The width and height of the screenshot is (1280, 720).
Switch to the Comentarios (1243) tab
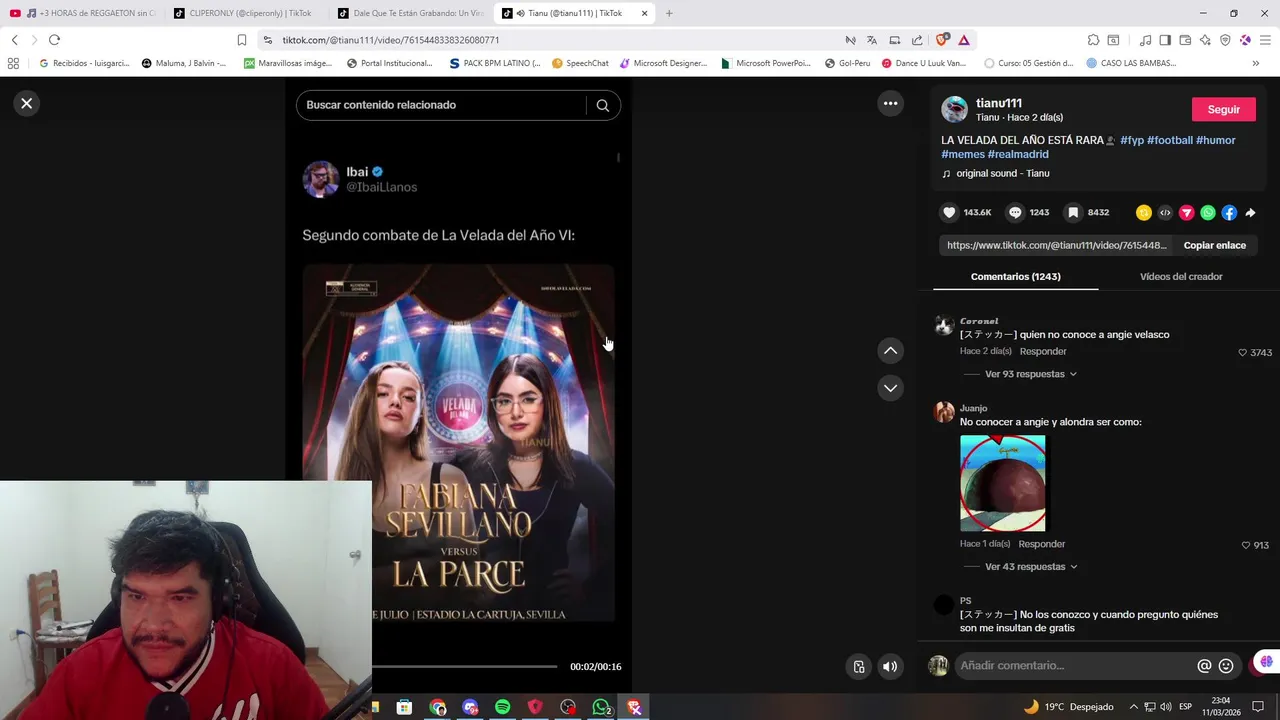(1015, 276)
